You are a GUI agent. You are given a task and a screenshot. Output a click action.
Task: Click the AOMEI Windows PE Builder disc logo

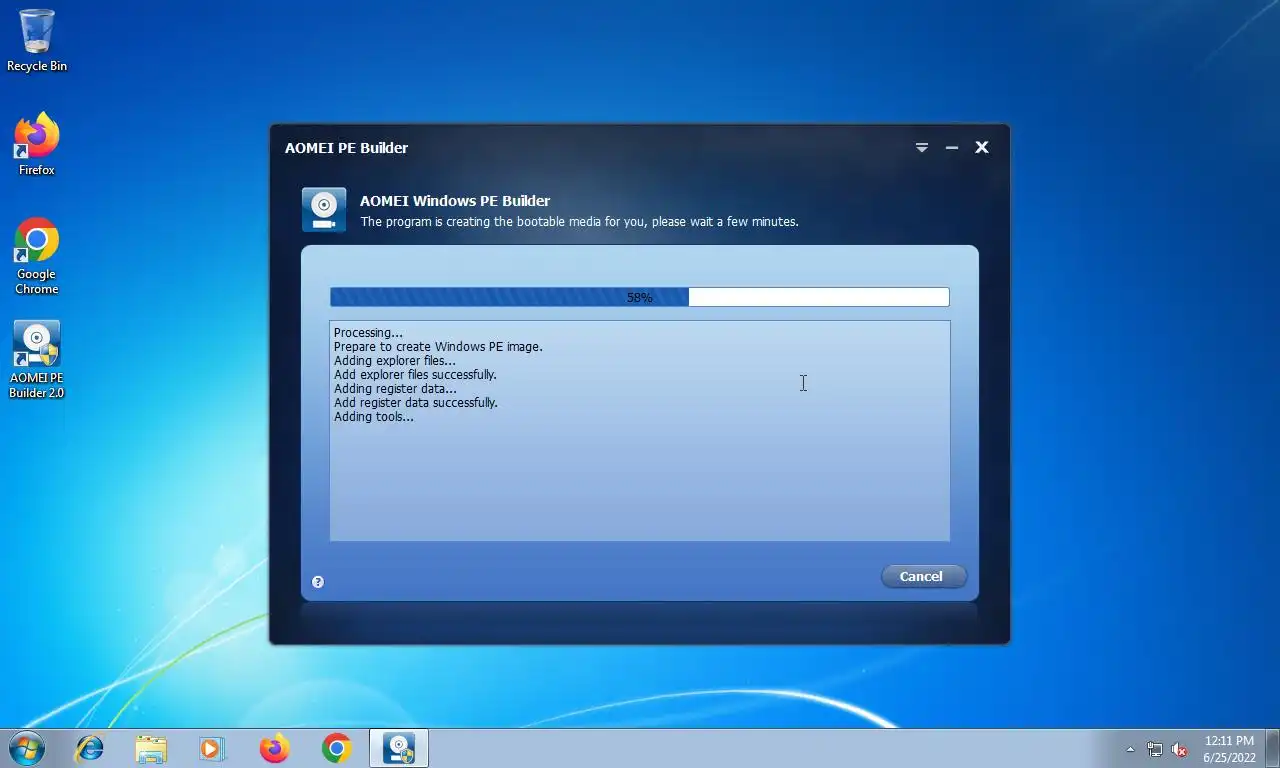[324, 210]
